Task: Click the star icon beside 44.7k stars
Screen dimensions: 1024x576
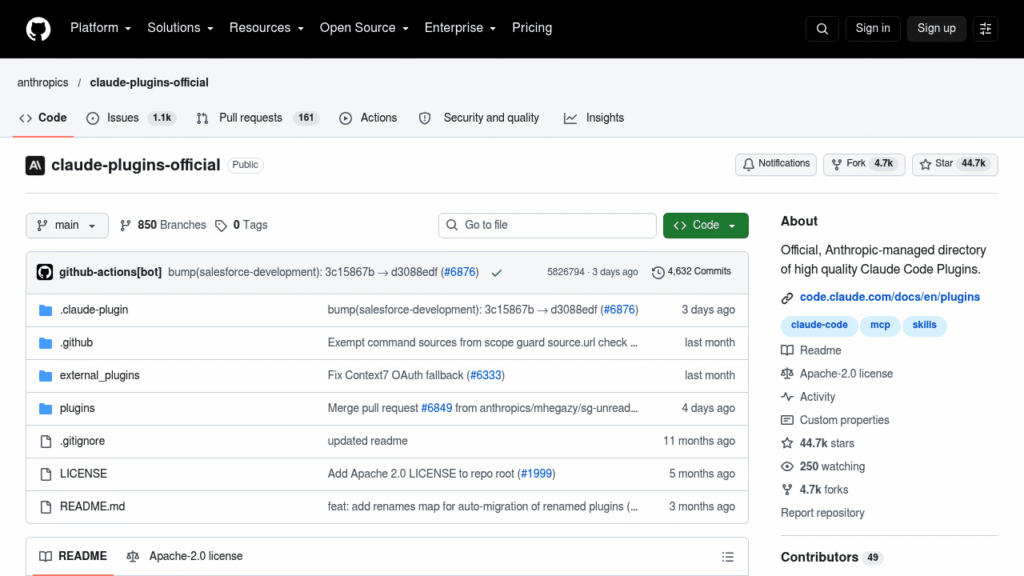Action: tap(787, 443)
